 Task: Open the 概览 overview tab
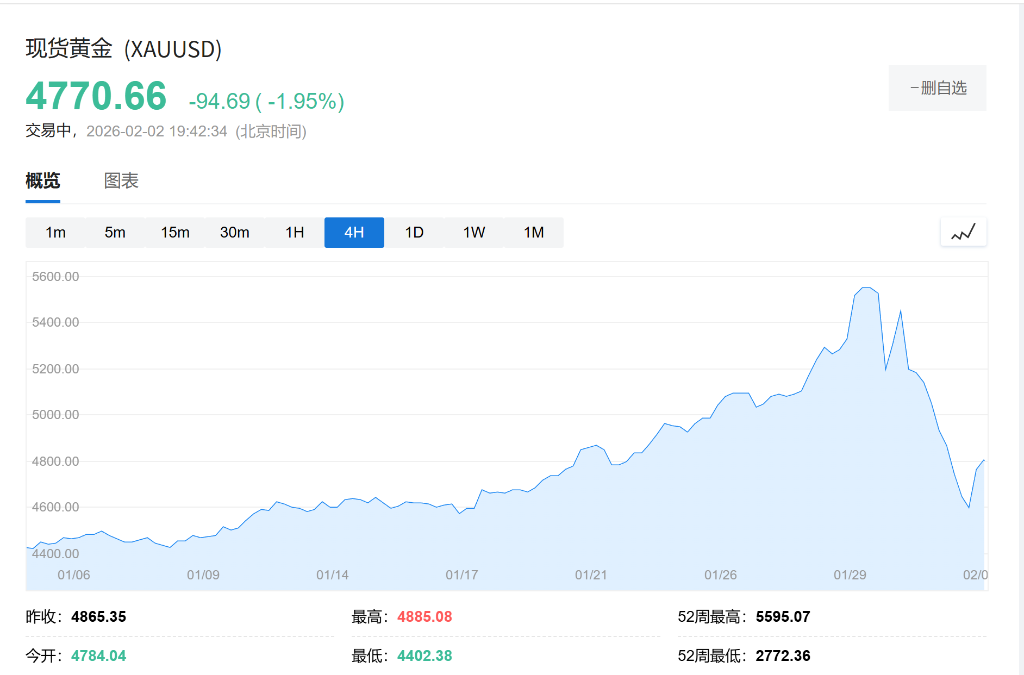coord(43,181)
